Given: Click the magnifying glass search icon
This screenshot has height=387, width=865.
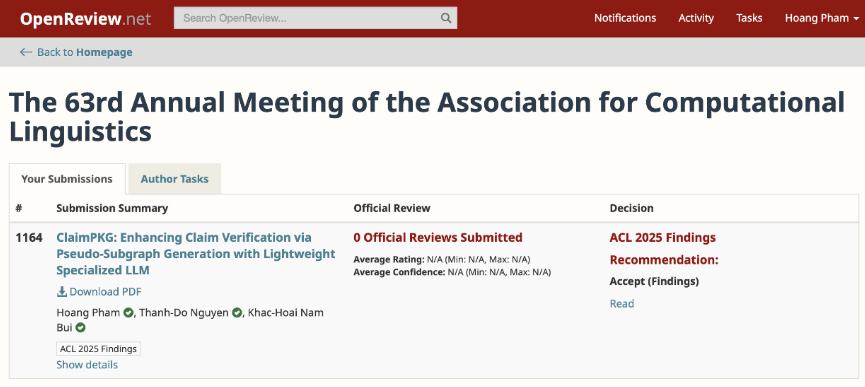Looking at the screenshot, I should point(446,18).
